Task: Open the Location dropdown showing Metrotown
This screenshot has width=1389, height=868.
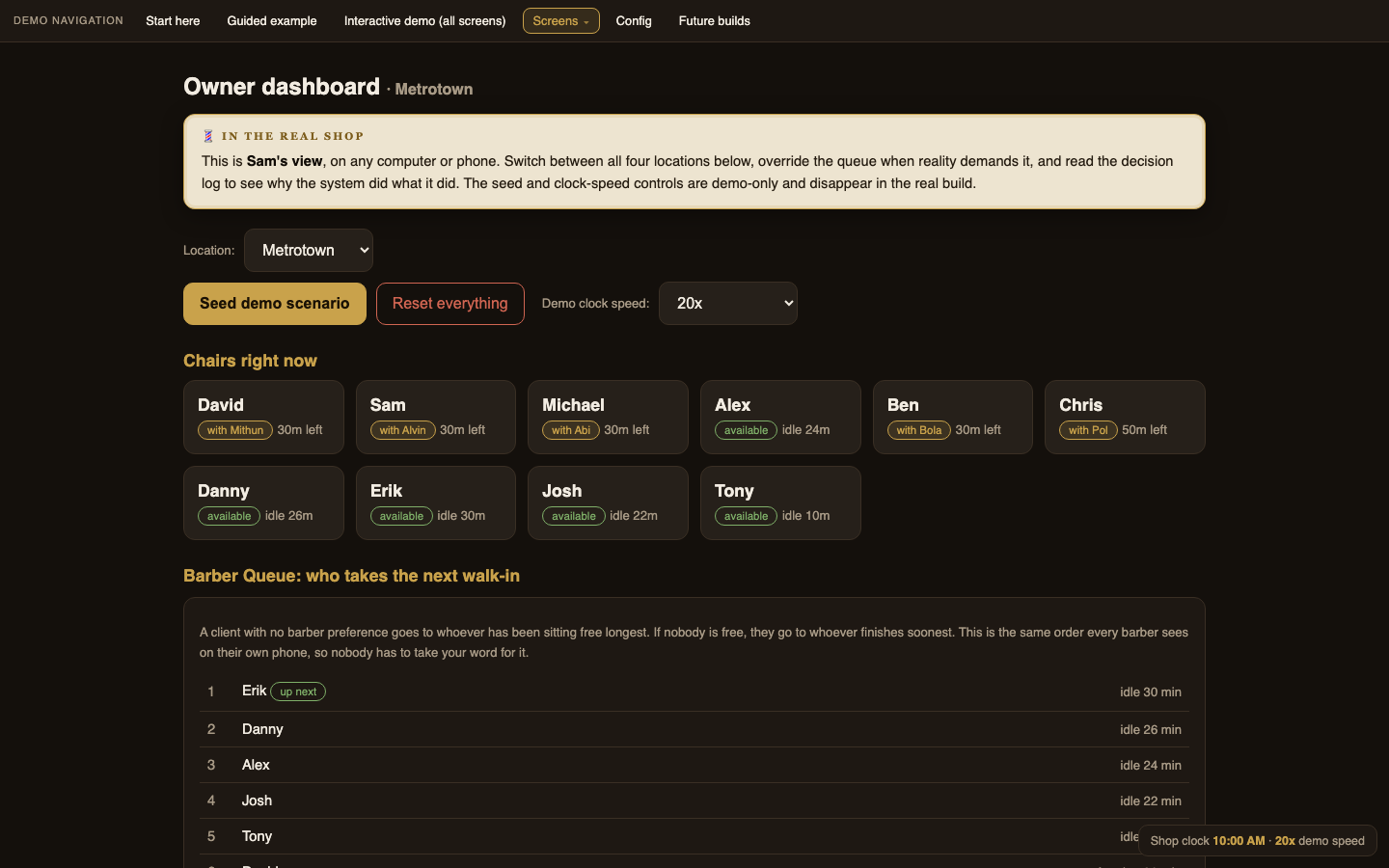Action: click(x=309, y=250)
